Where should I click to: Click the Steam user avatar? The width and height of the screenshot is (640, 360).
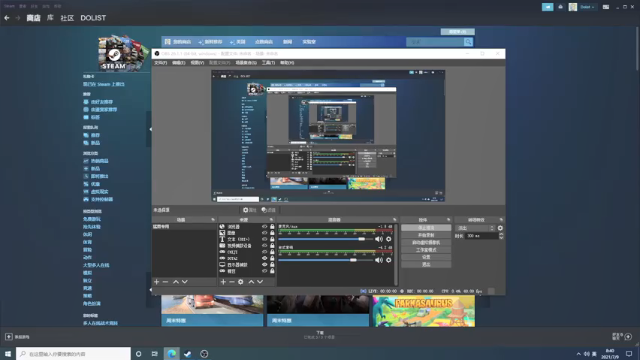pyautogui.click(x=573, y=7)
